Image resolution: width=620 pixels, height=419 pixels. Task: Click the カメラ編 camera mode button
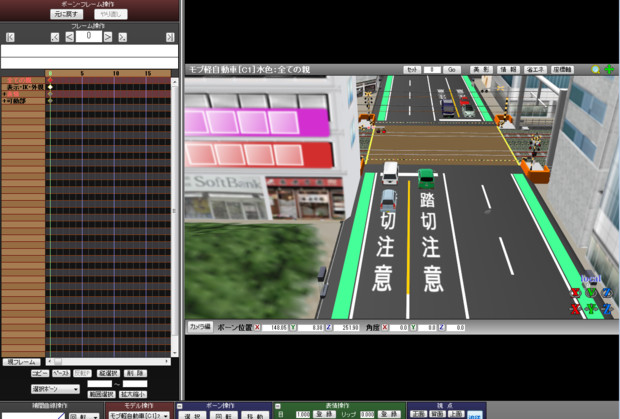[x=200, y=327]
